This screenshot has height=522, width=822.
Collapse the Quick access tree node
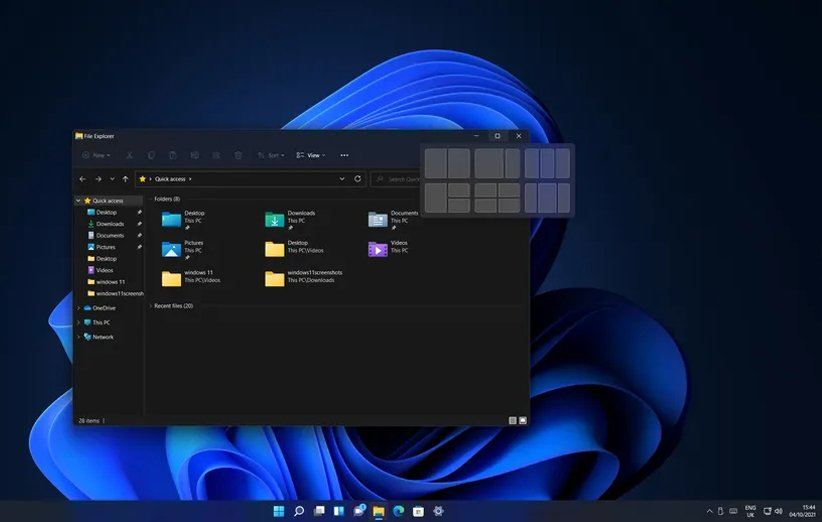79,200
